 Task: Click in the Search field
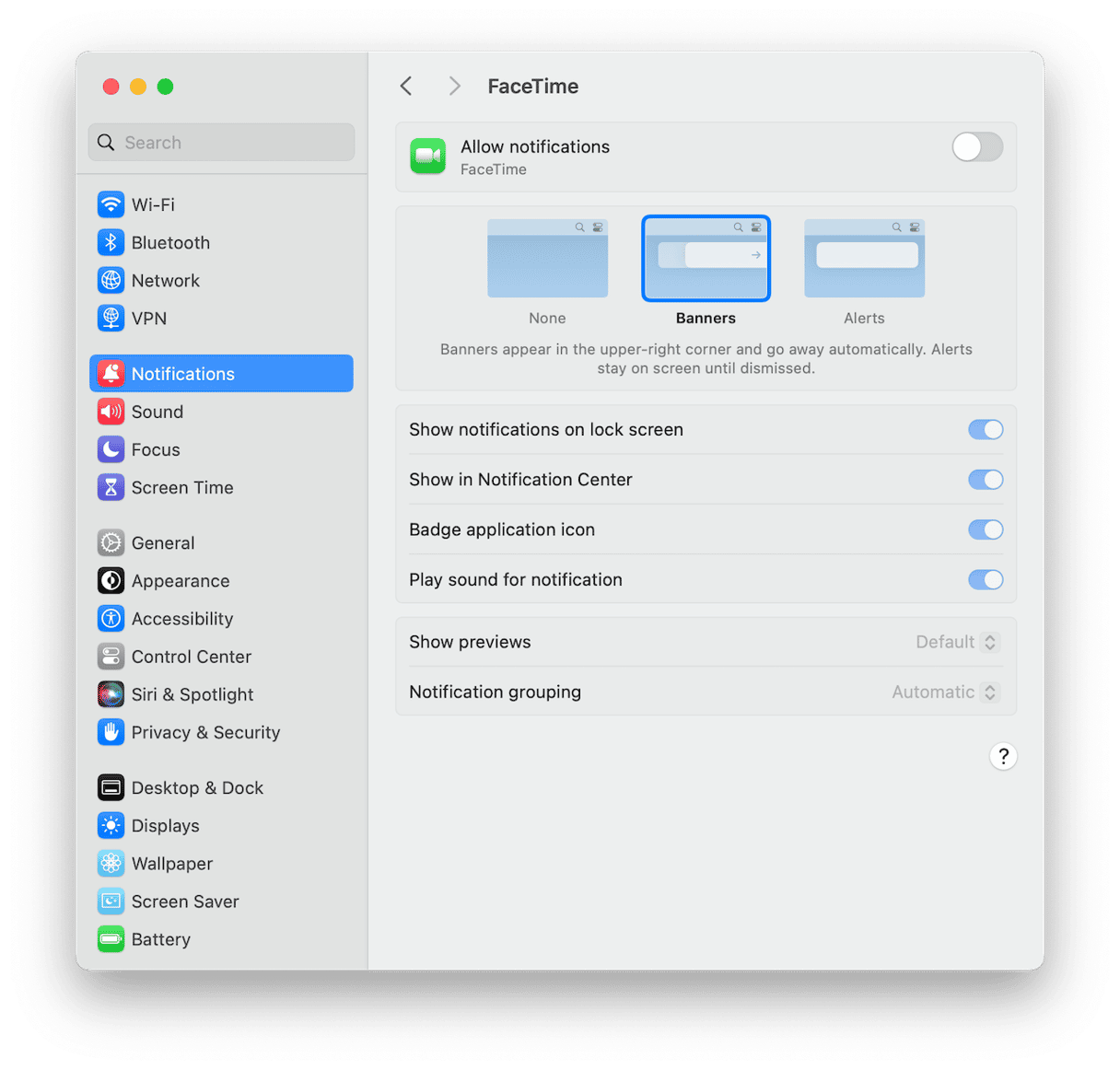221,143
